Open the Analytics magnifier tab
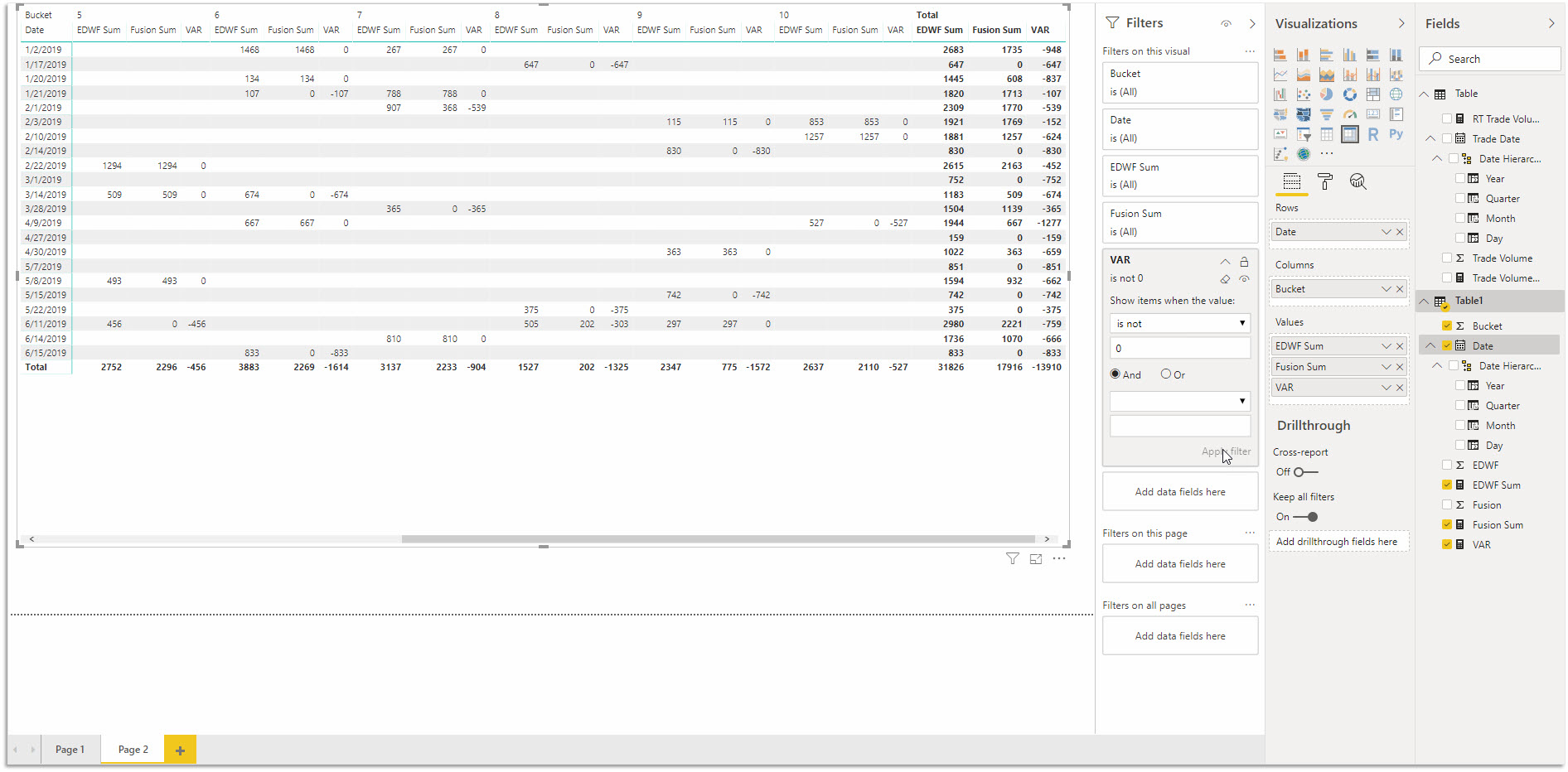Image resolution: width=1568 pixels, height=772 pixels. [x=1358, y=182]
